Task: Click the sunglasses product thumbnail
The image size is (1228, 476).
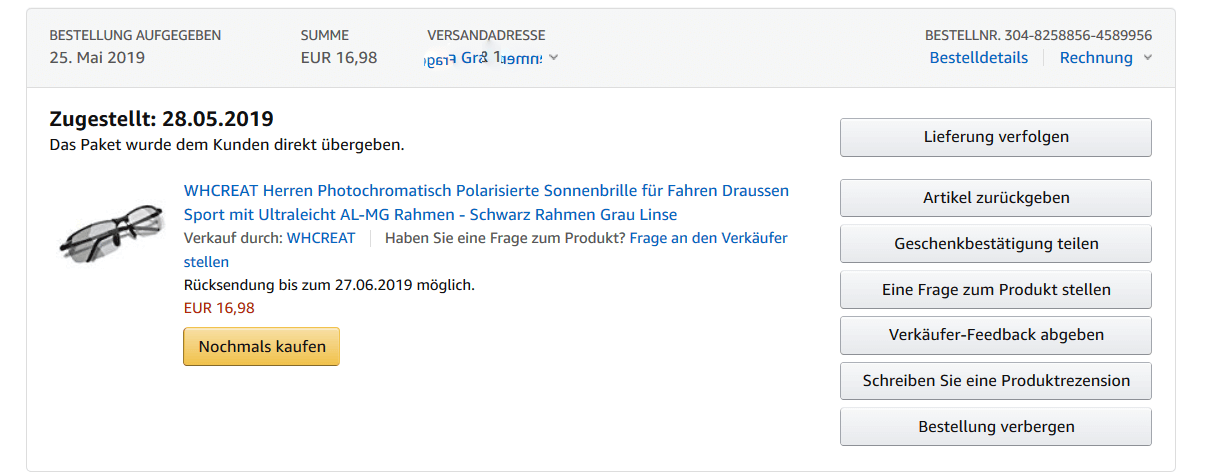Action: [x=108, y=233]
